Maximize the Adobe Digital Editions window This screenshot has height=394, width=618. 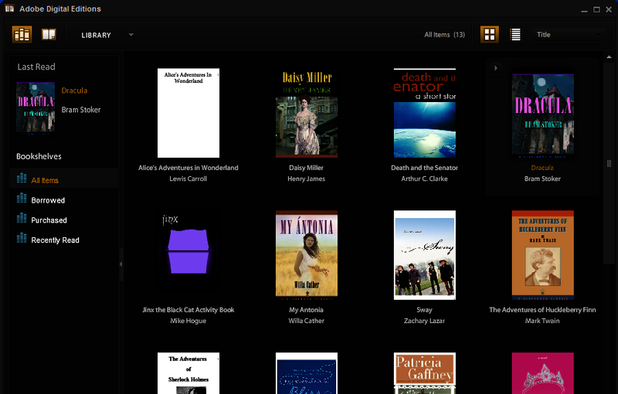[597, 9]
